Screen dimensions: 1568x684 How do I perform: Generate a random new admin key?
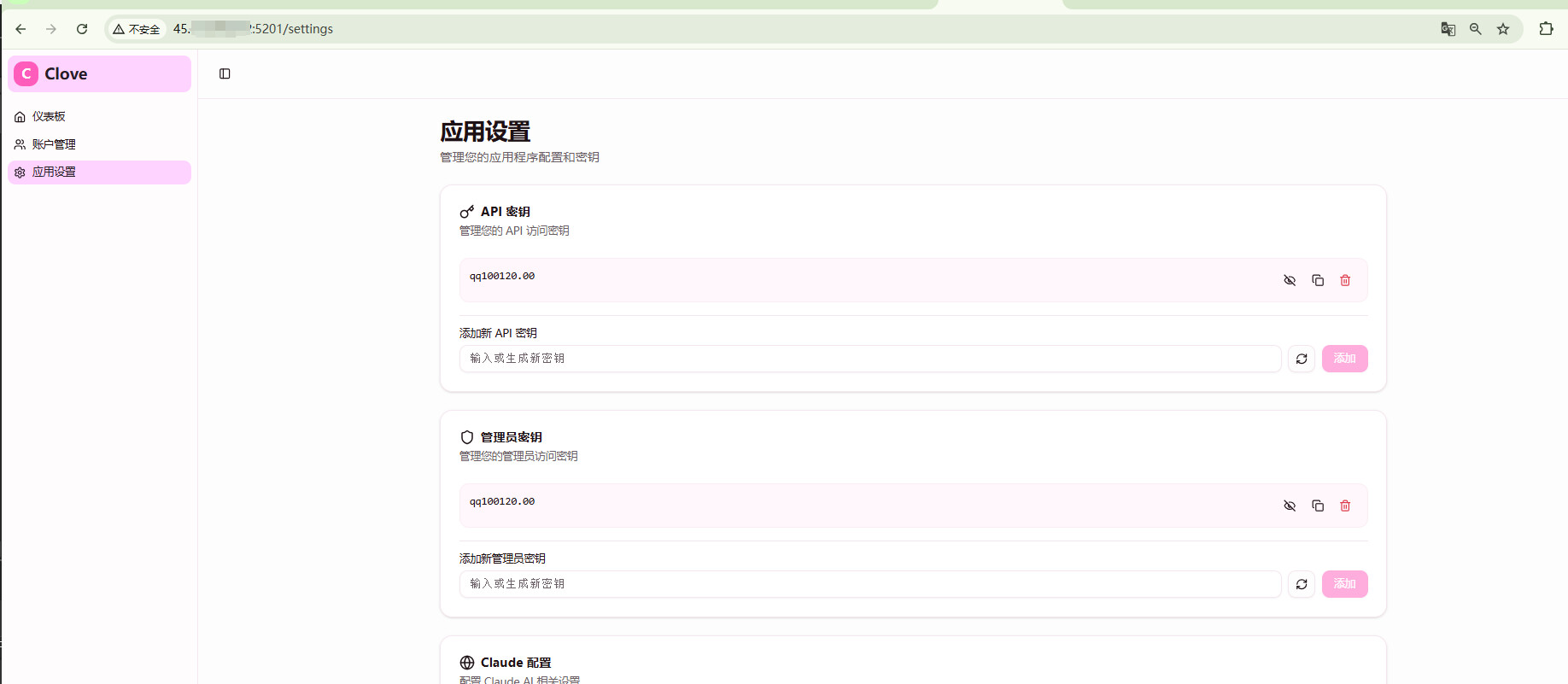[1302, 584]
